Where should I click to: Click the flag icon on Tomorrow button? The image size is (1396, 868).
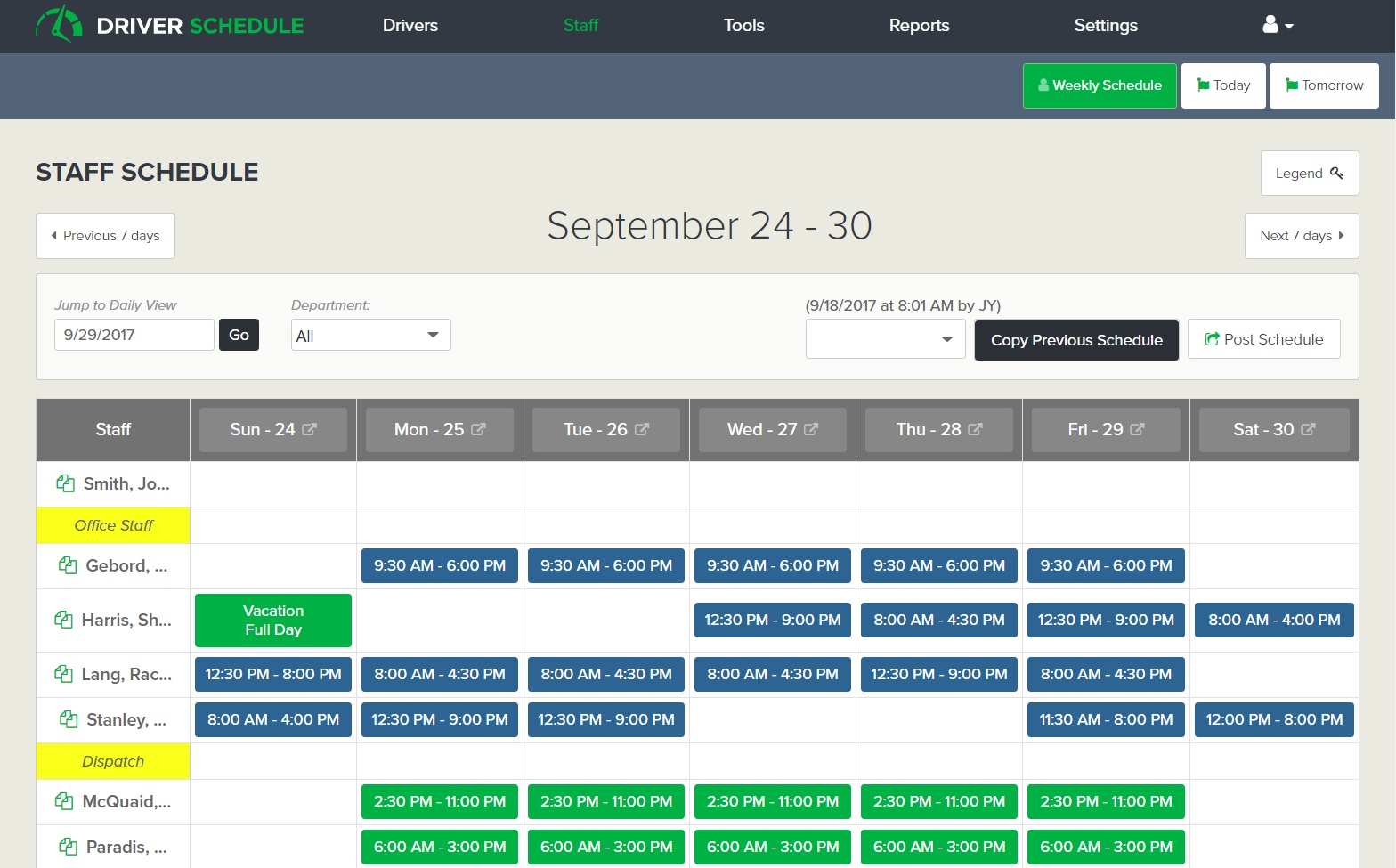pos(1292,85)
